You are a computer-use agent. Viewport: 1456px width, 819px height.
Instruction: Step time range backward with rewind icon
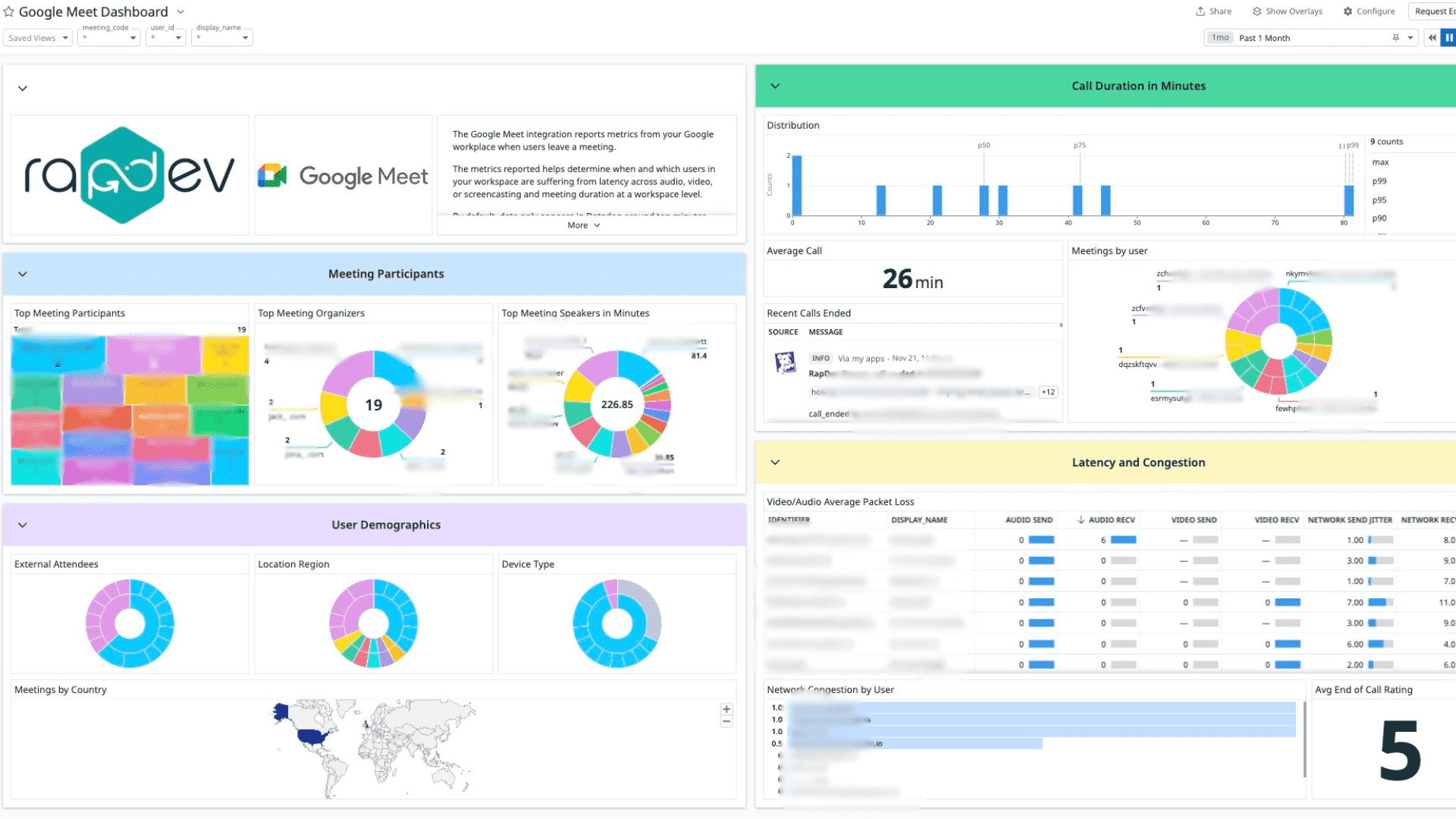coord(1432,38)
